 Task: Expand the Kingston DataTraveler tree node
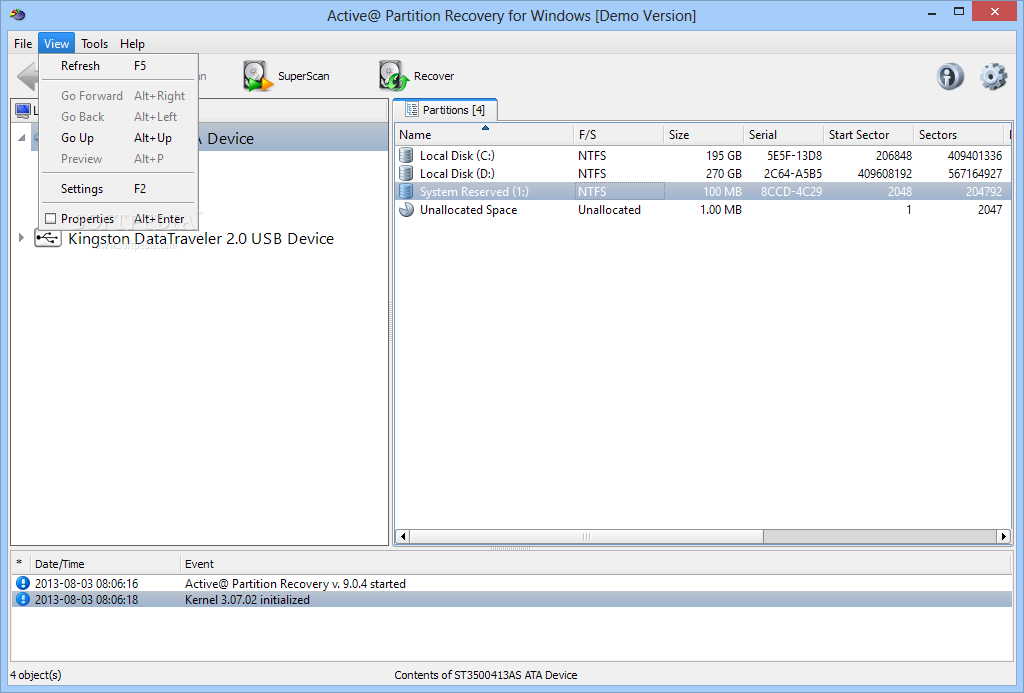[x=21, y=238]
